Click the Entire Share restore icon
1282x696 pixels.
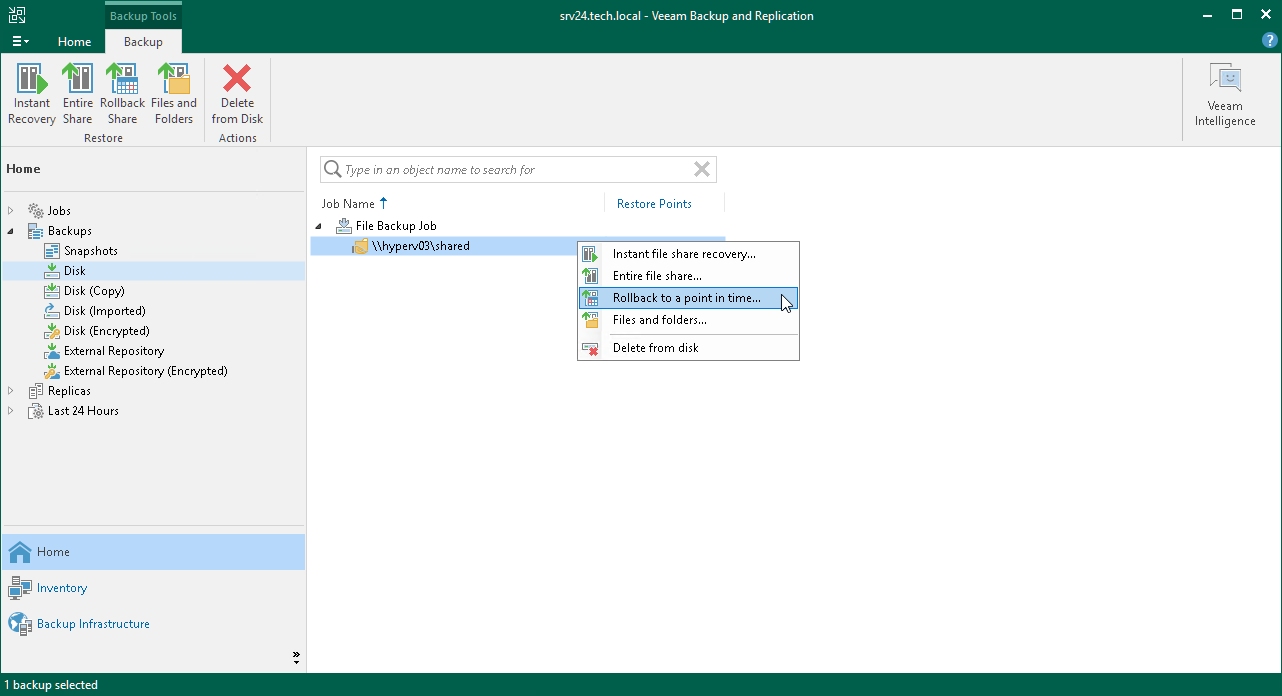[77, 90]
